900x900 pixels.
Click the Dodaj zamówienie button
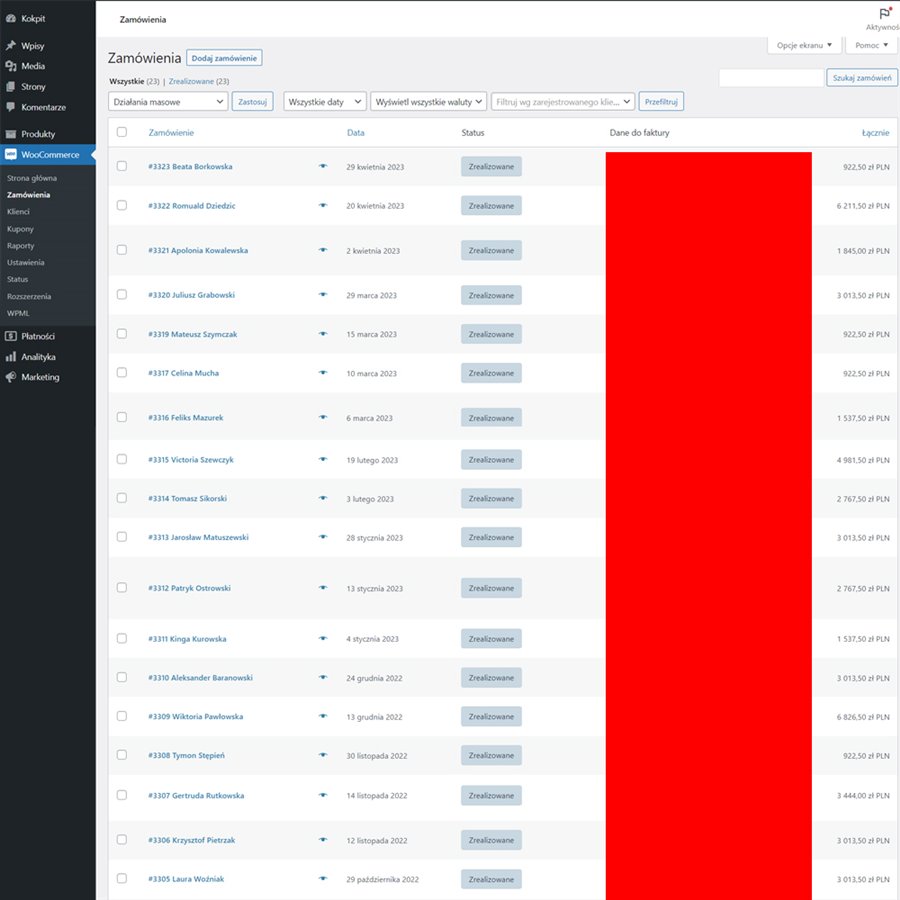pyautogui.click(x=224, y=58)
